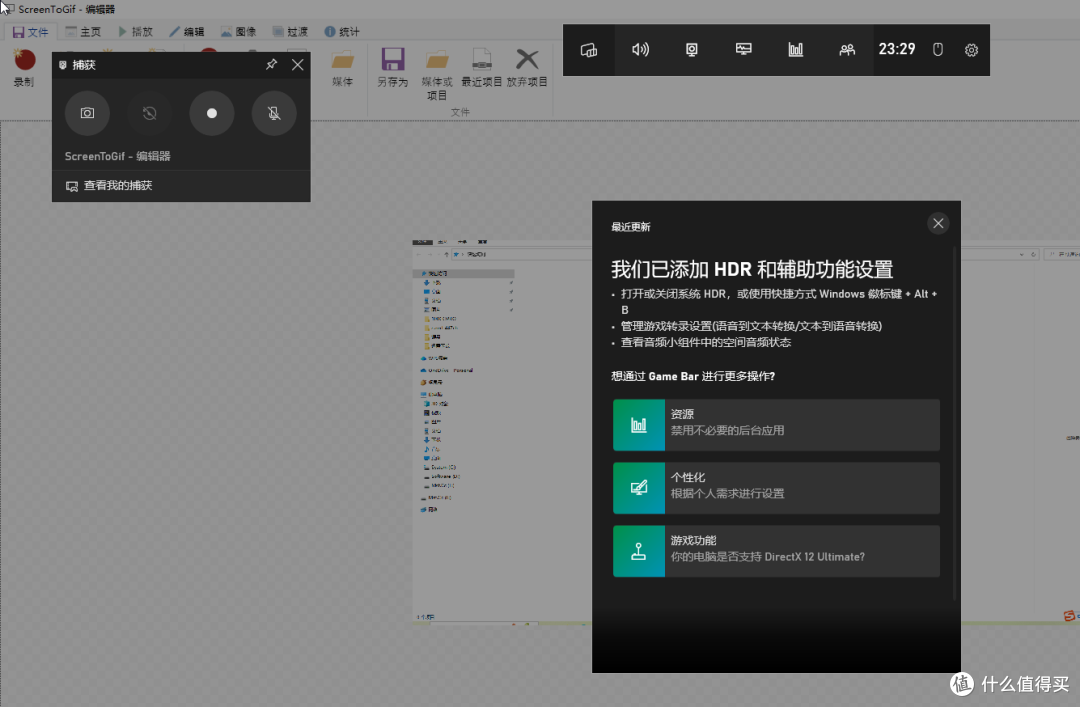1080x707 pixels.
Task: Open the 播放 tab in ScreenToGif
Action: (136, 32)
